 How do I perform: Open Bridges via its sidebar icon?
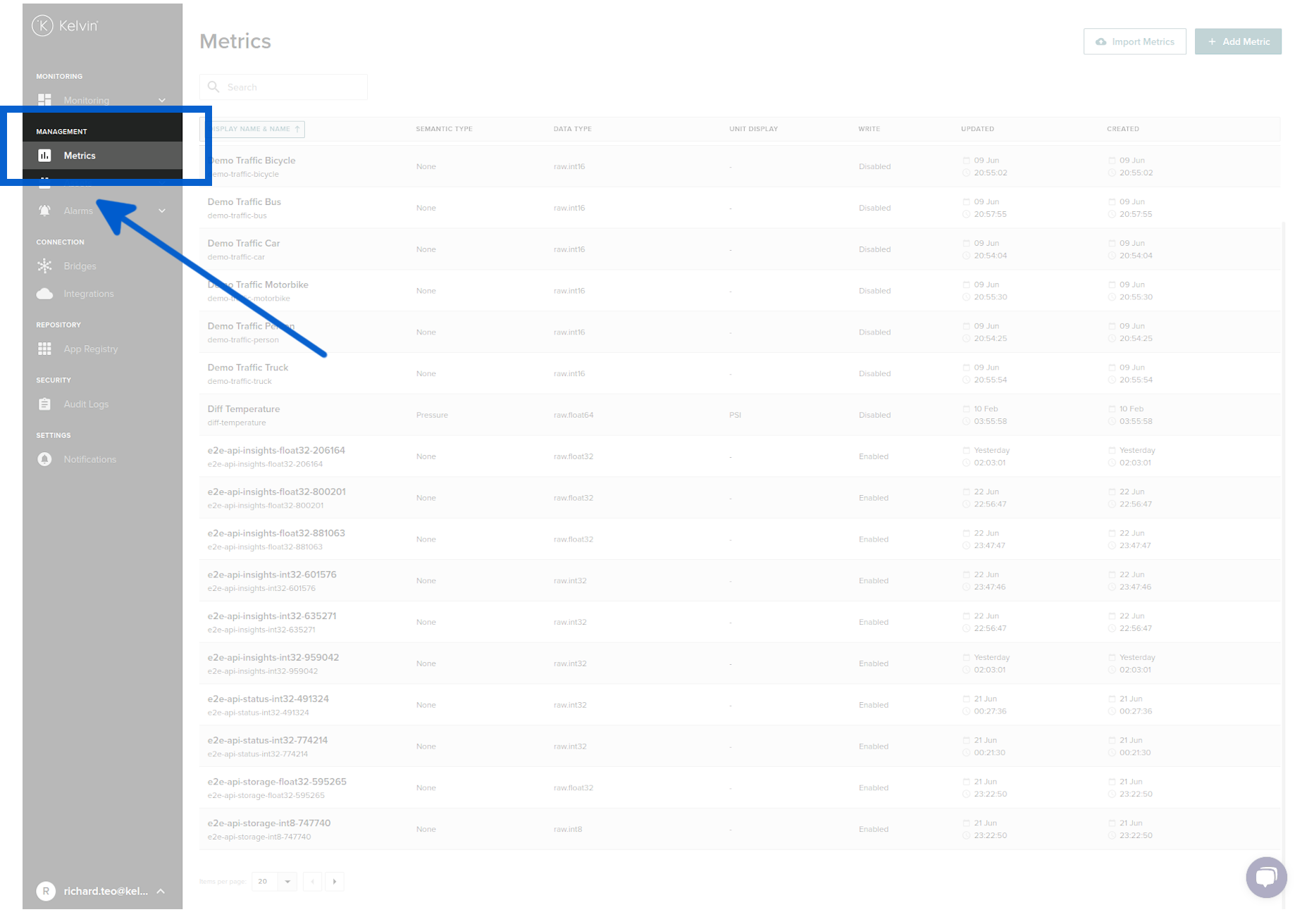(x=44, y=266)
